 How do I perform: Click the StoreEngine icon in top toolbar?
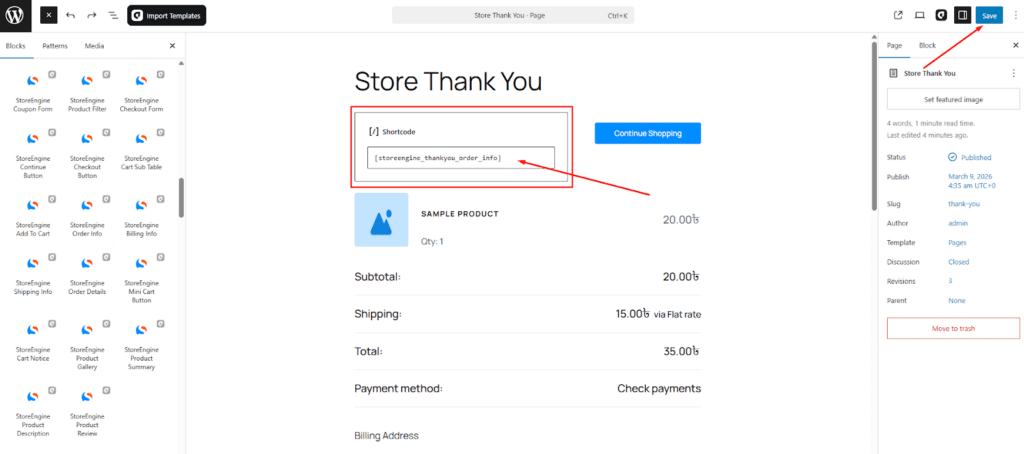(x=941, y=15)
